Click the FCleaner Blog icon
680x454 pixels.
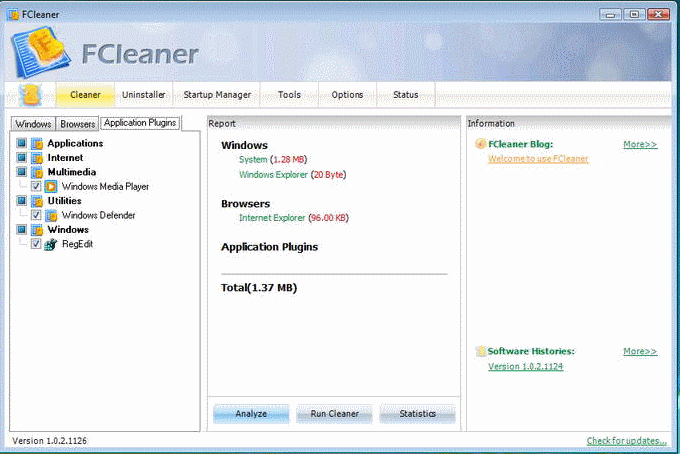pos(481,144)
